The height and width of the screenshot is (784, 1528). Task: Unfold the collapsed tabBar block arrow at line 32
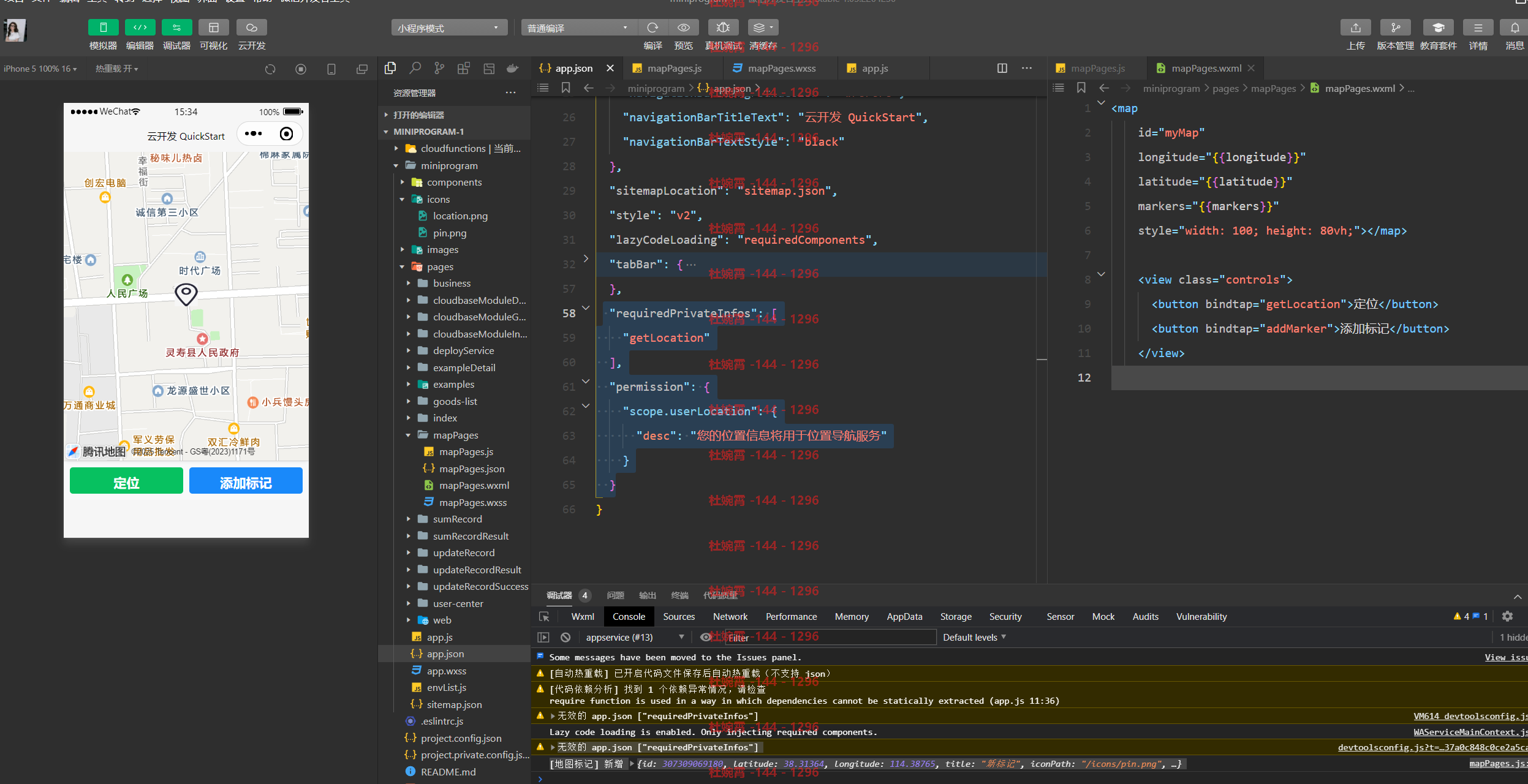(586, 258)
